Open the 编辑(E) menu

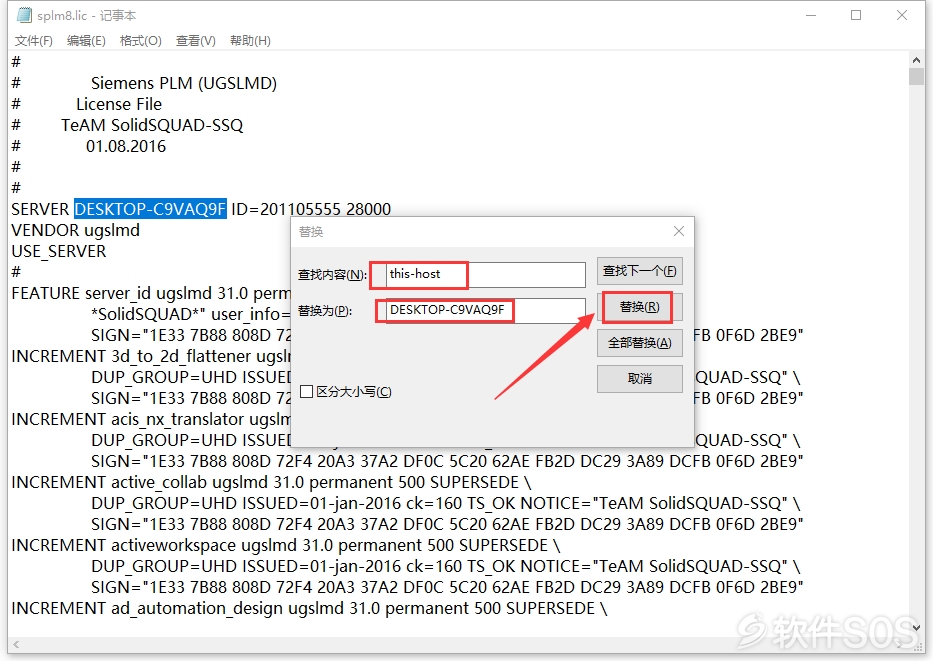pyautogui.click(x=86, y=40)
